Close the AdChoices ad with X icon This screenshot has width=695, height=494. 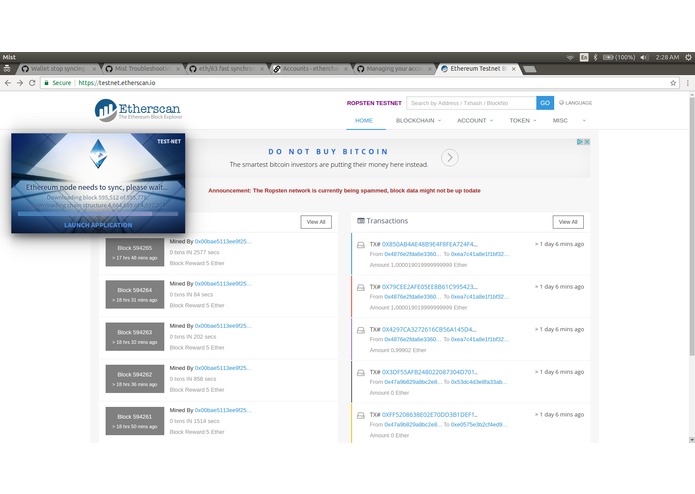click(587, 142)
